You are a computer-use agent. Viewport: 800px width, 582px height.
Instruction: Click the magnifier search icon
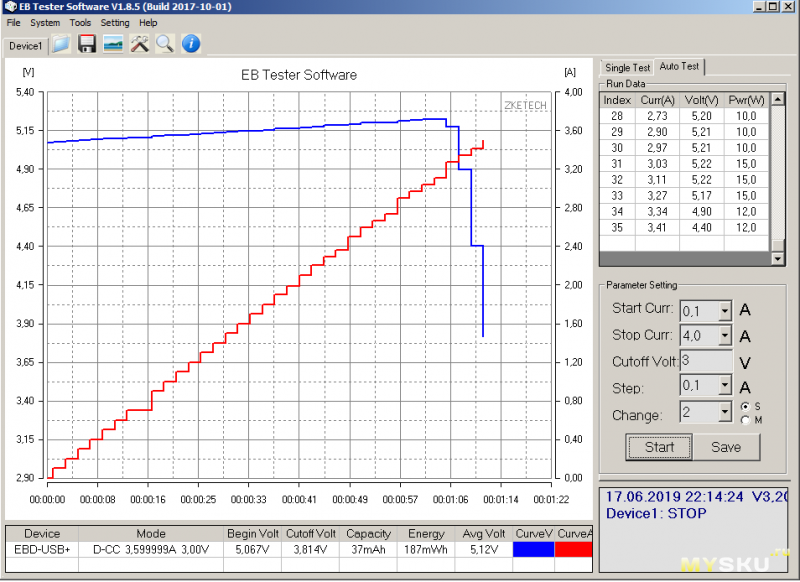click(165, 44)
